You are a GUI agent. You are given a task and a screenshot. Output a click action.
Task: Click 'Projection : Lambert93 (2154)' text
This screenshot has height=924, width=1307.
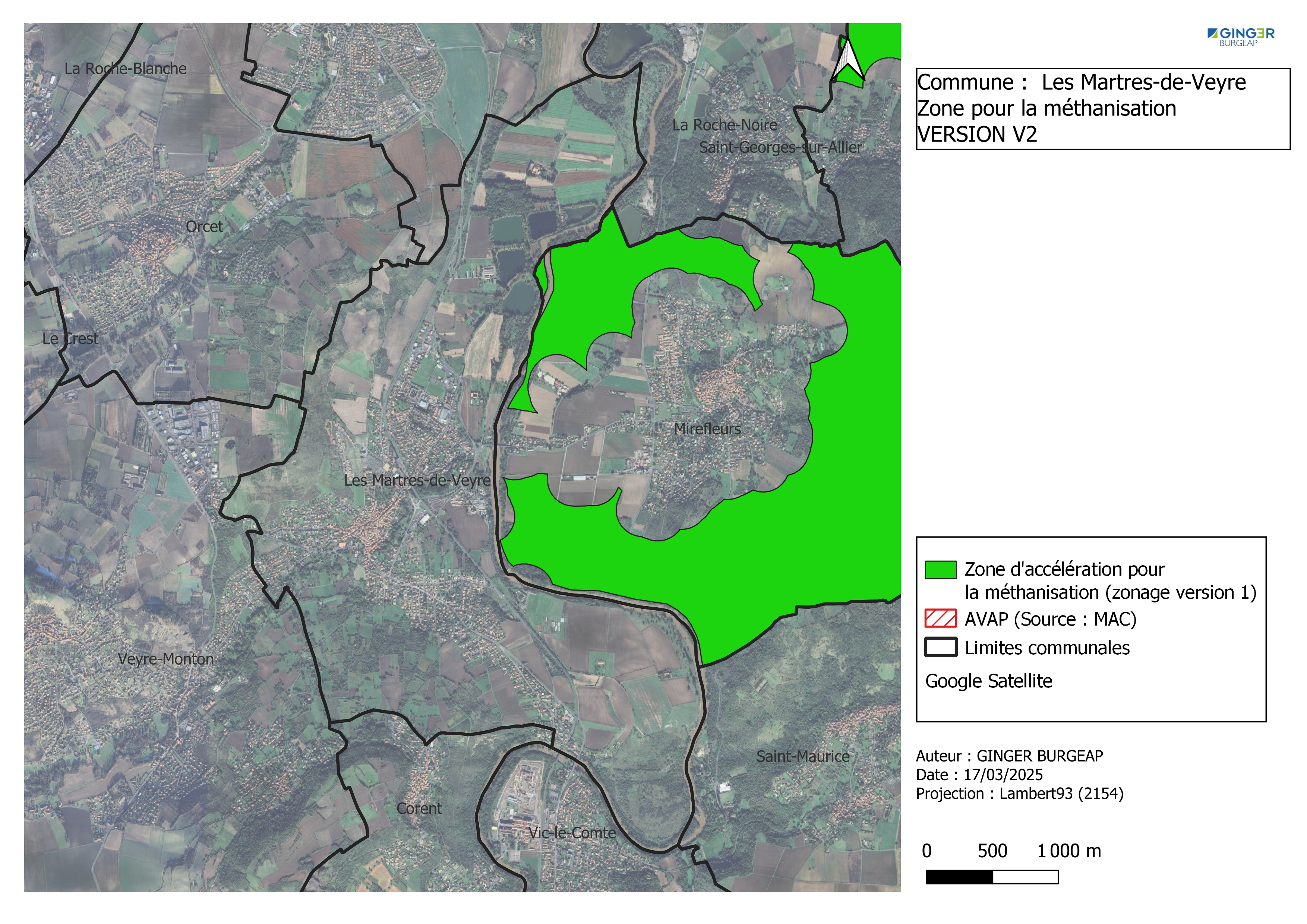coord(1020,794)
